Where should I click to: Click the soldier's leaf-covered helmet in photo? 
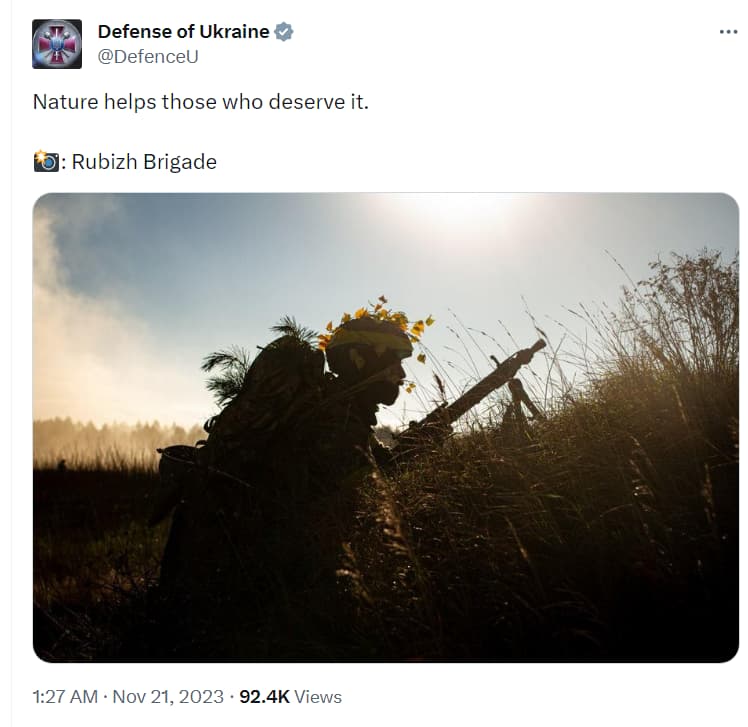[371, 333]
